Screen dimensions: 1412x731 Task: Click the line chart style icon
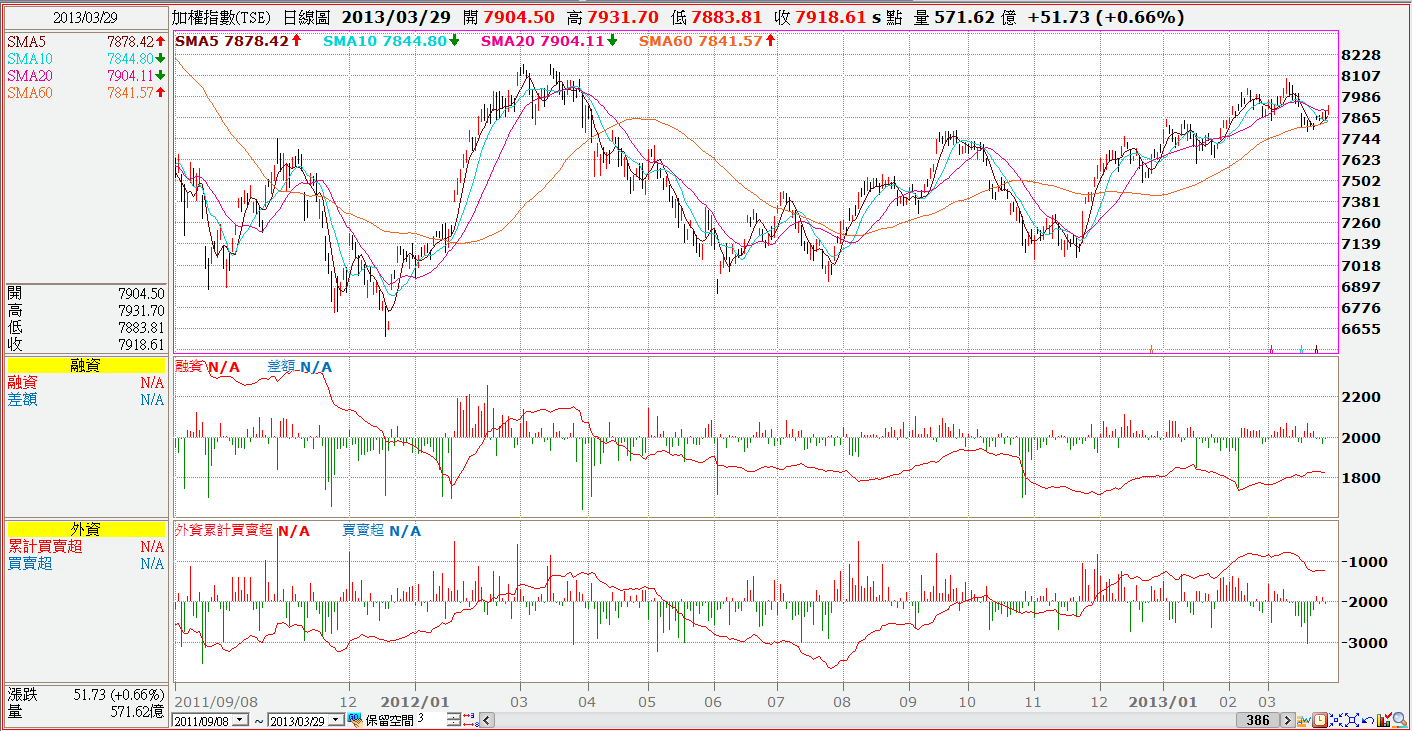tap(1304, 720)
